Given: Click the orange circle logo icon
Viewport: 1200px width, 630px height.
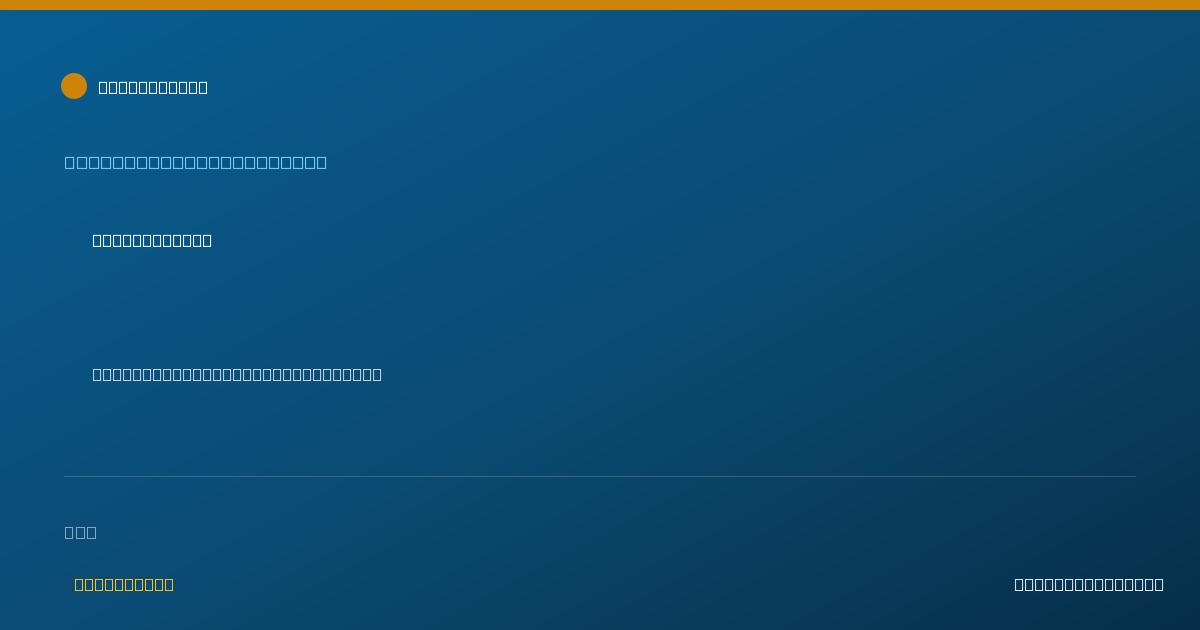Looking at the screenshot, I should click(74, 86).
